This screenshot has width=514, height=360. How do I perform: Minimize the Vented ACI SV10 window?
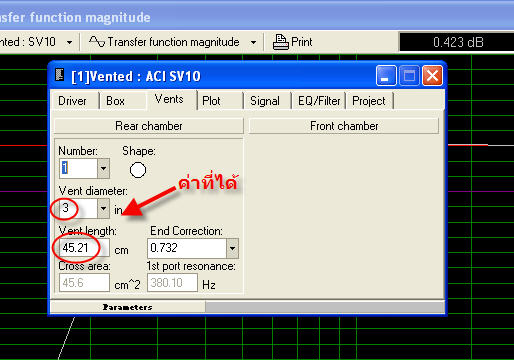(x=386, y=76)
